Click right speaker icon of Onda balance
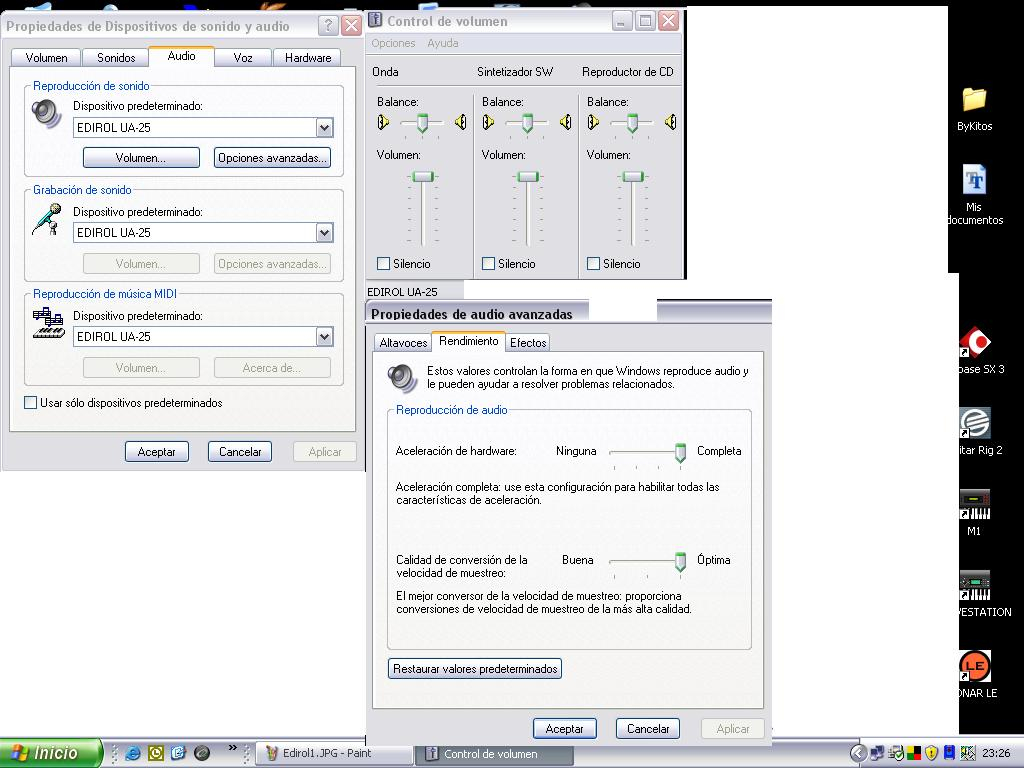The width and height of the screenshot is (1024, 768). [460, 122]
